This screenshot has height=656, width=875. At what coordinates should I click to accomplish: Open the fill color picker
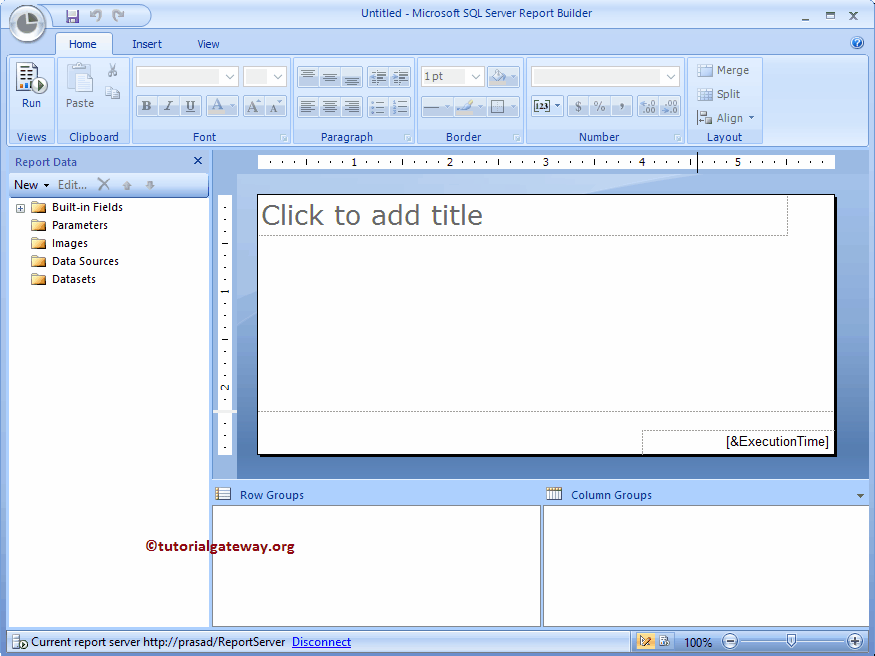[x=503, y=76]
